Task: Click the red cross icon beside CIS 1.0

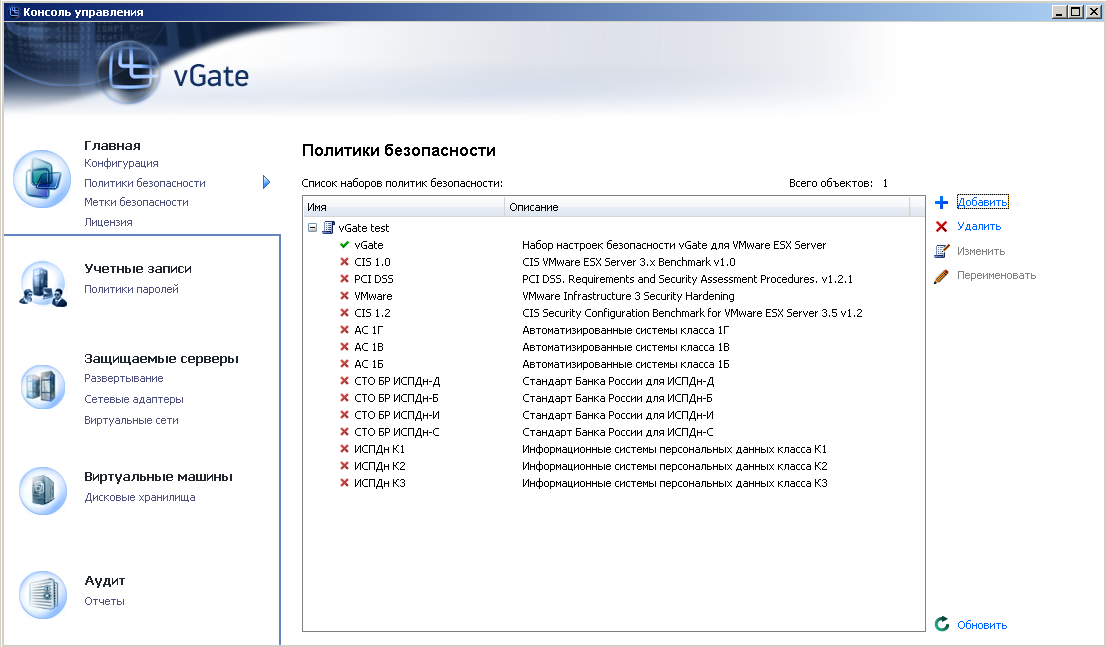Action: [344, 262]
